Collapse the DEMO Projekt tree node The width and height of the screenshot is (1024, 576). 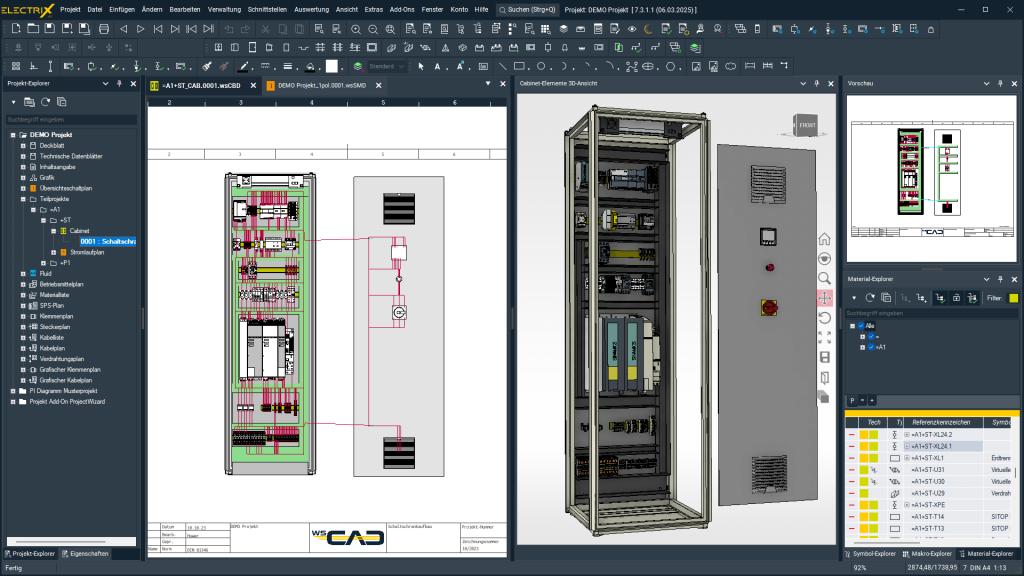pos(11,135)
